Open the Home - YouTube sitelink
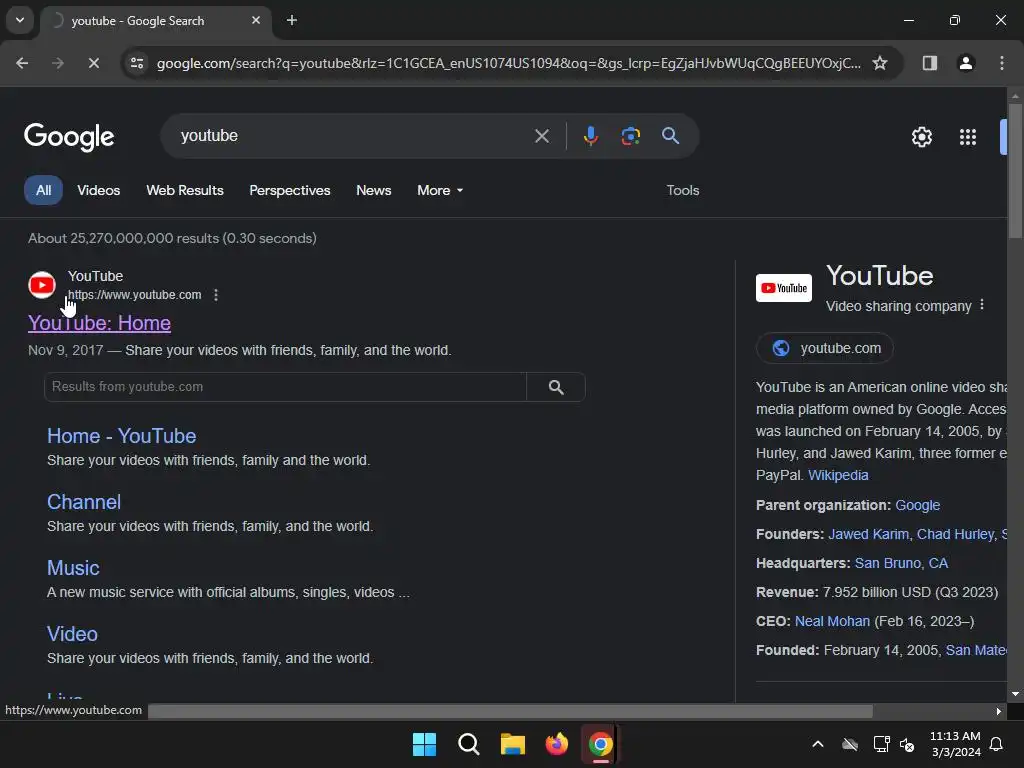 point(121,436)
